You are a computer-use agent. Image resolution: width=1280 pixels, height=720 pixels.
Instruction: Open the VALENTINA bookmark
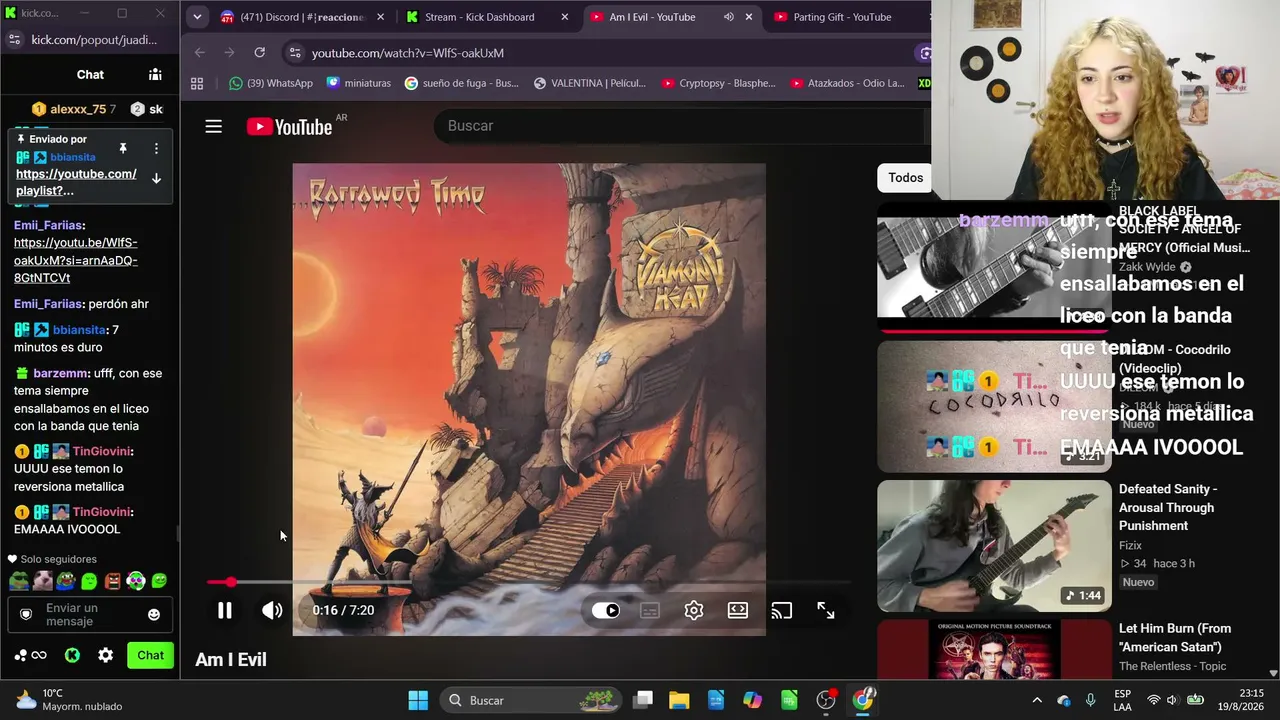coord(590,83)
